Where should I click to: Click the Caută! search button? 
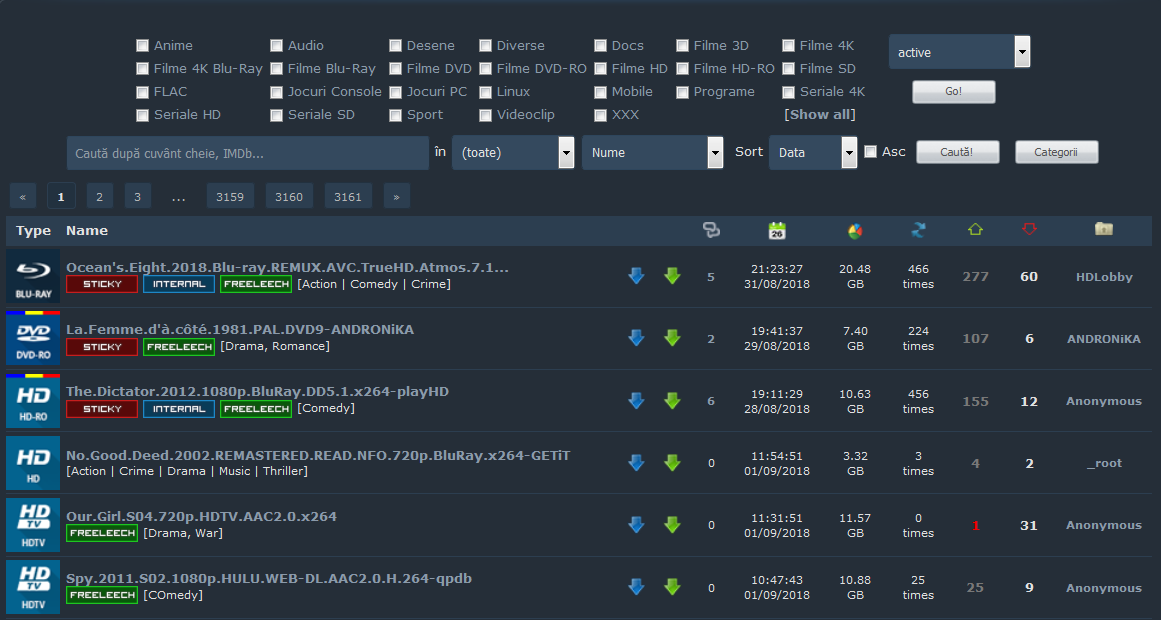[x=957, y=152]
